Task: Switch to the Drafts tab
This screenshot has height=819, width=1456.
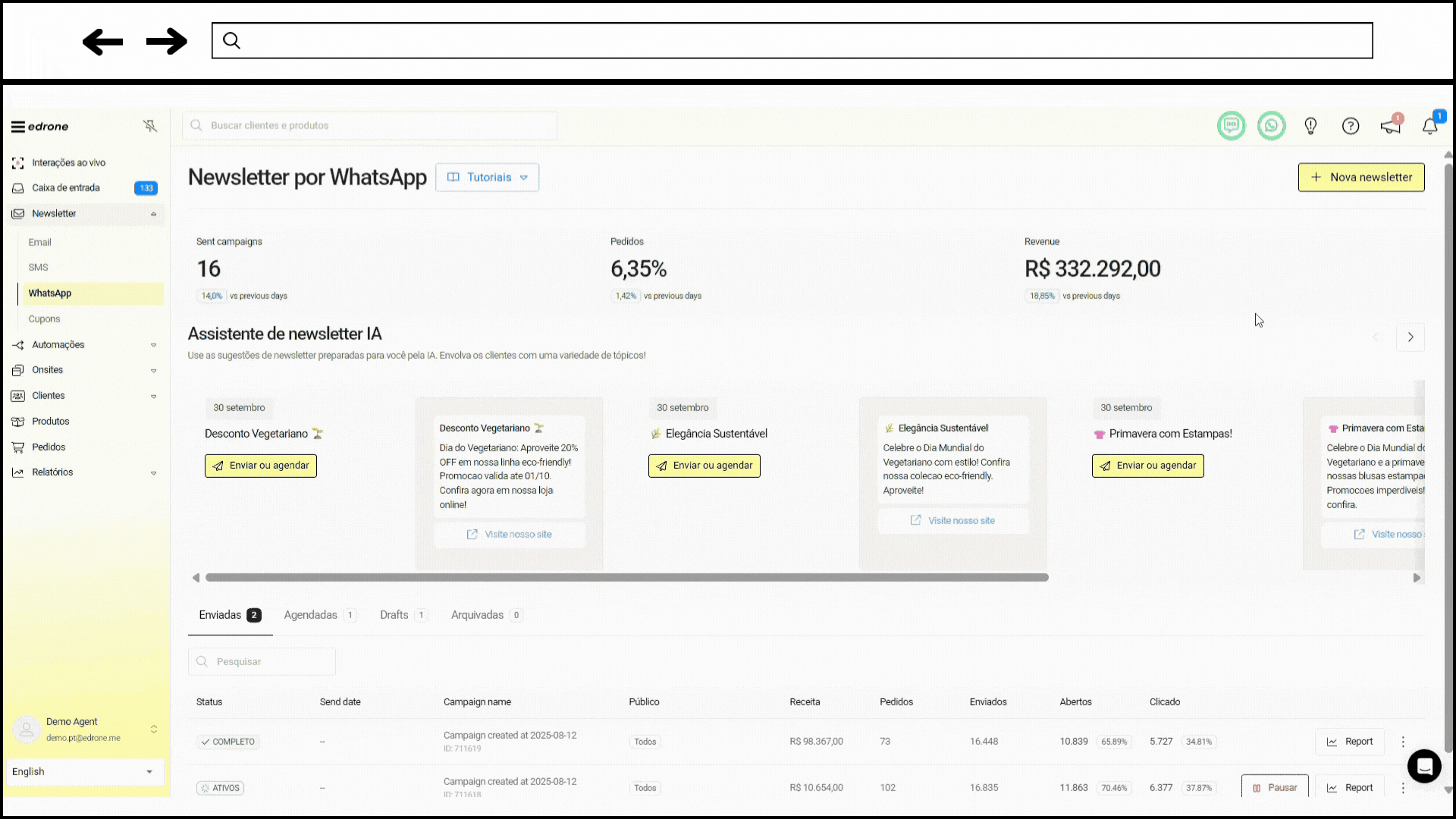Action: click(394, 615)
